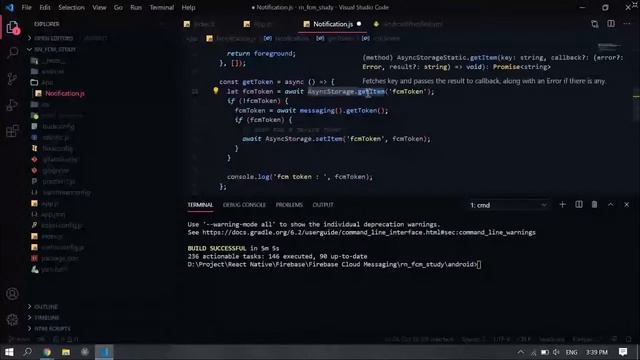640x360 pixels.
Task: Click the lightbulb code action icon
Action: pyautogui.click(x=216, y=91)
